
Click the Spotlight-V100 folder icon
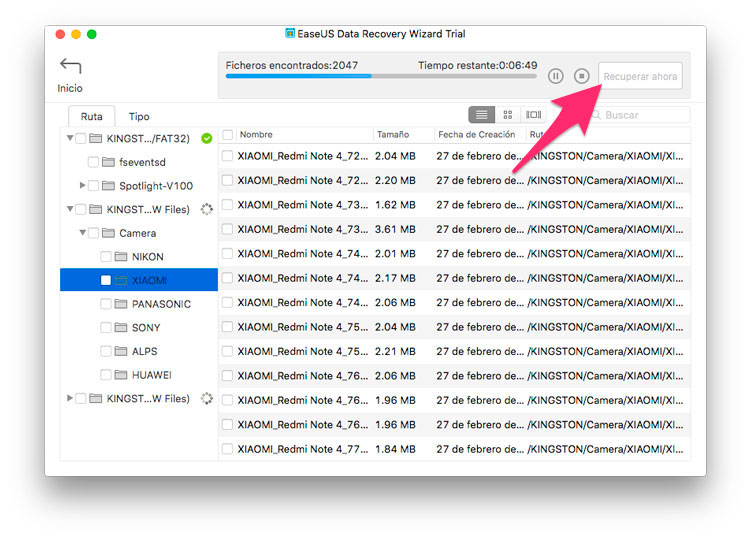click(x=109, y=186)
